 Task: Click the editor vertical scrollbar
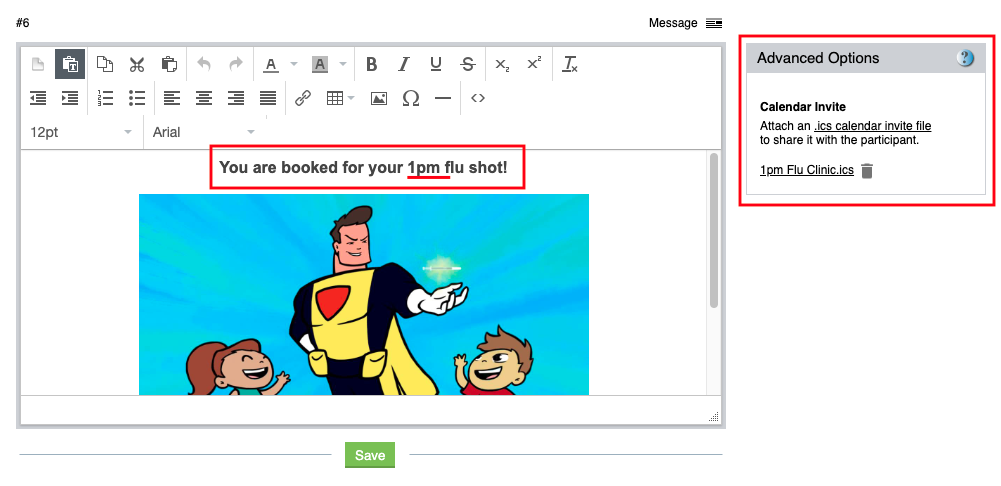714,230
